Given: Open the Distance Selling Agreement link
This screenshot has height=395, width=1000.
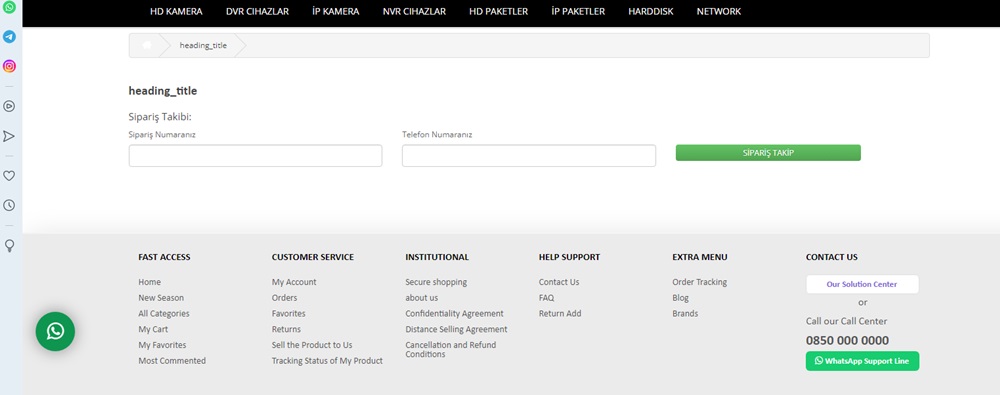Looking at the screenshot, I should click(x=457, y=329).
